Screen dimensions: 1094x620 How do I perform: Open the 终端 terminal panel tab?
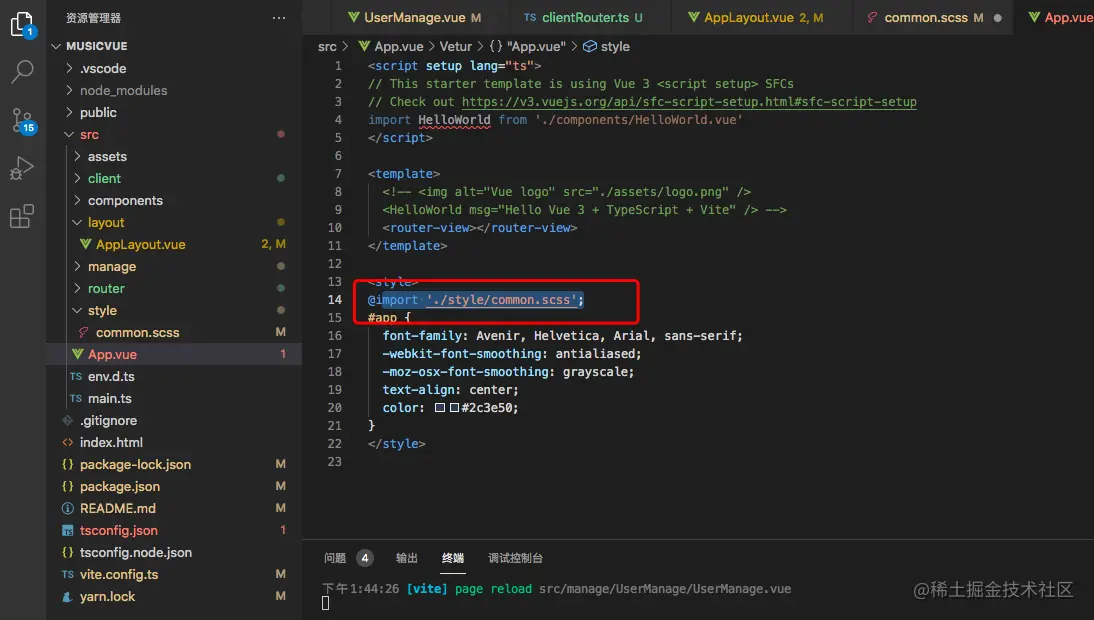point(453,558)
